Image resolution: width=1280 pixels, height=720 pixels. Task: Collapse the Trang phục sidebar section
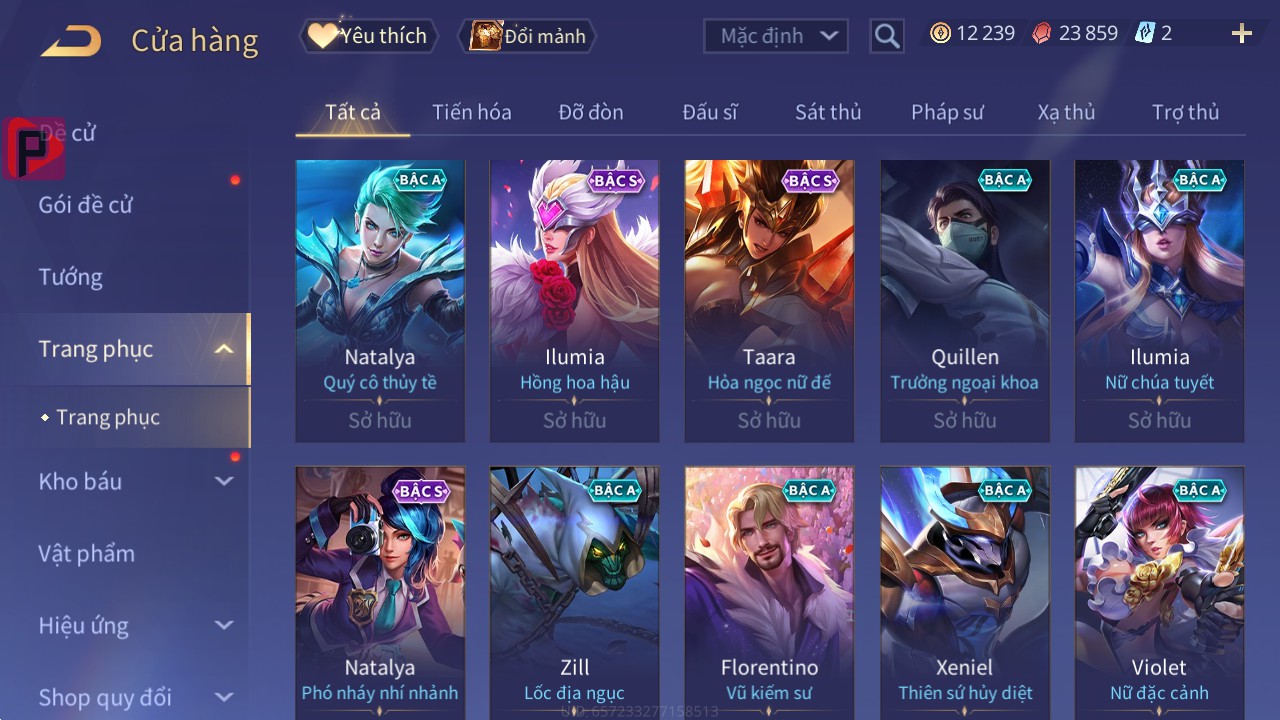click(224, 349)
